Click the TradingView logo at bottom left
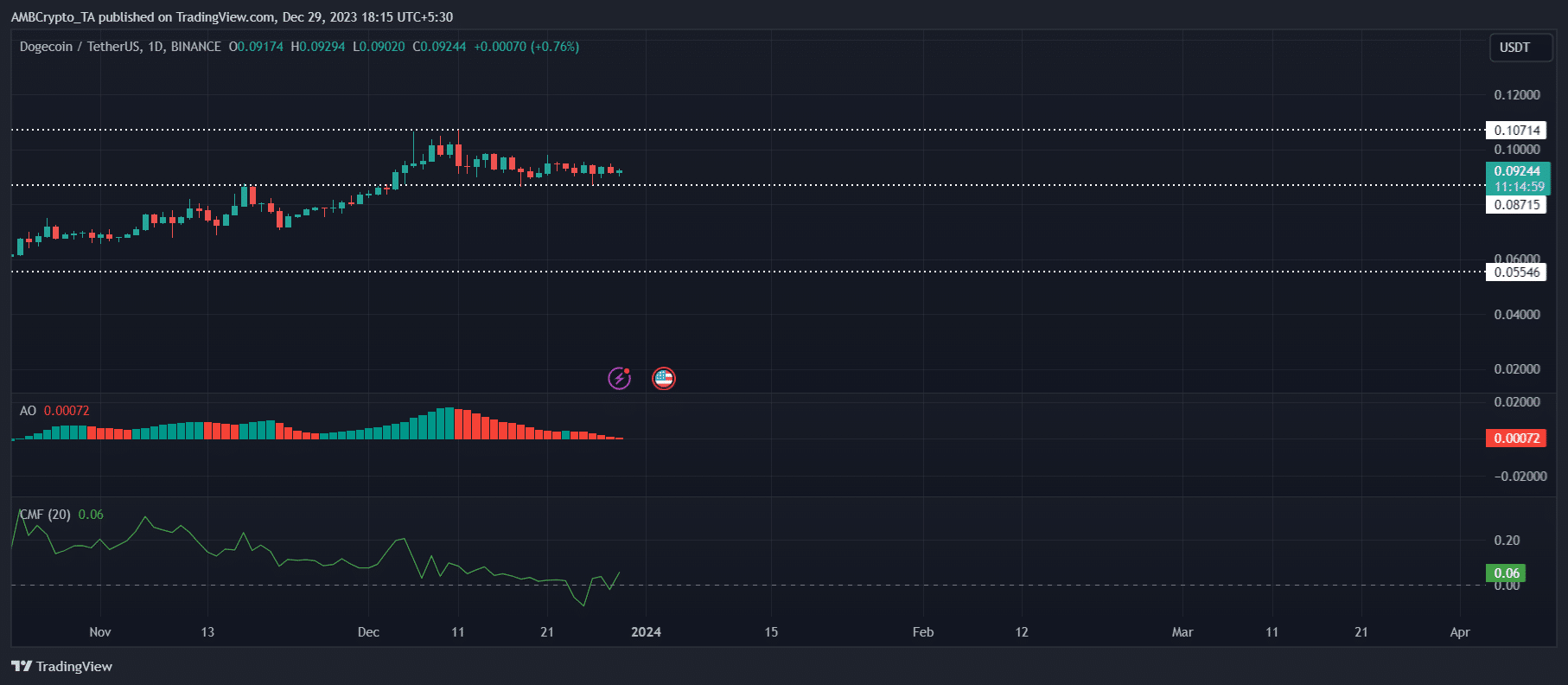Screen dimensions: 1568x685 pos(61,666)
